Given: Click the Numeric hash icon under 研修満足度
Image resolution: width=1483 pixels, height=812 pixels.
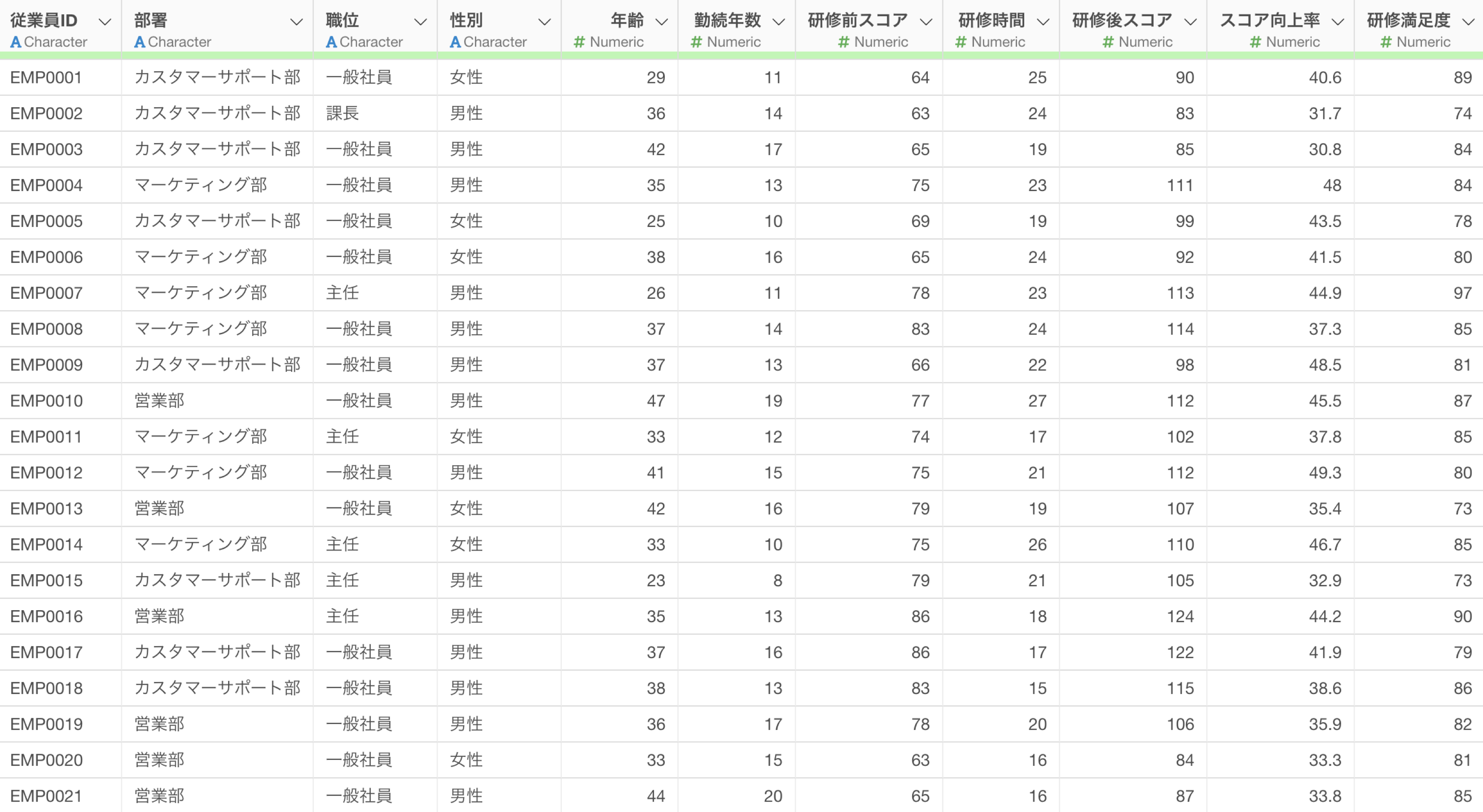Looking at the screenshot, I should coord(1386,42).
